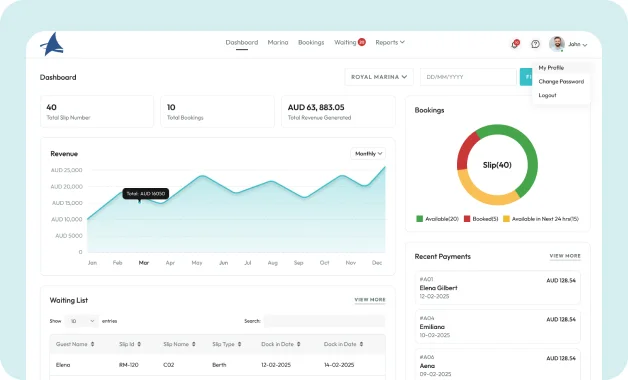628x380 pixels.
Task: Open the Dashboard tab
Action: tap(242, 42)
